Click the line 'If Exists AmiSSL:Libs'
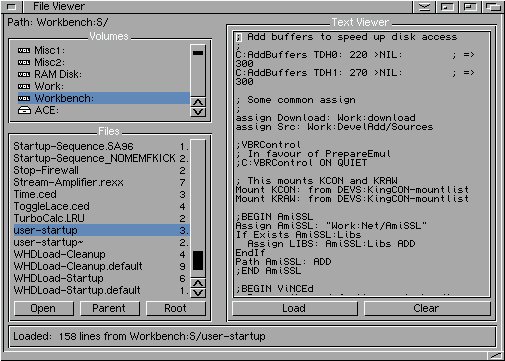This screenshot has width=505, height=361. 298,235
